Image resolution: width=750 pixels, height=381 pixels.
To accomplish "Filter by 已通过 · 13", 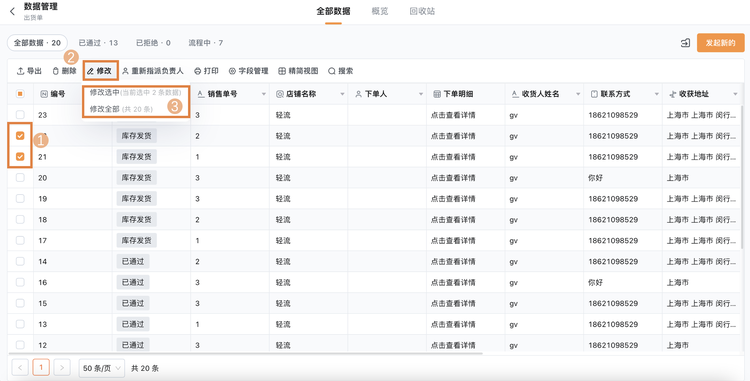I will click(x=98, y=43).
